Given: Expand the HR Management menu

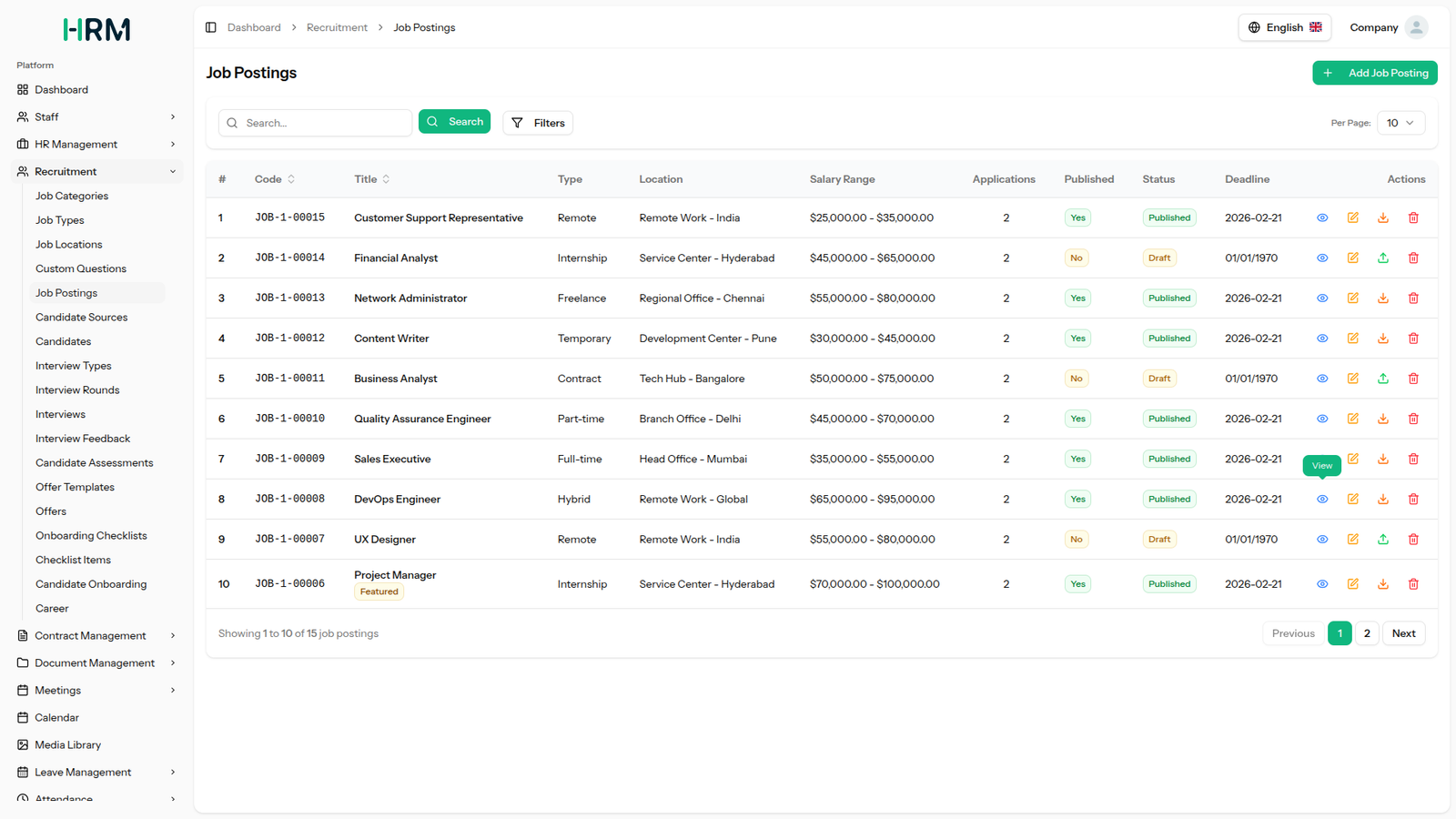Looking at the screenshot, I should tap(96, 145).
